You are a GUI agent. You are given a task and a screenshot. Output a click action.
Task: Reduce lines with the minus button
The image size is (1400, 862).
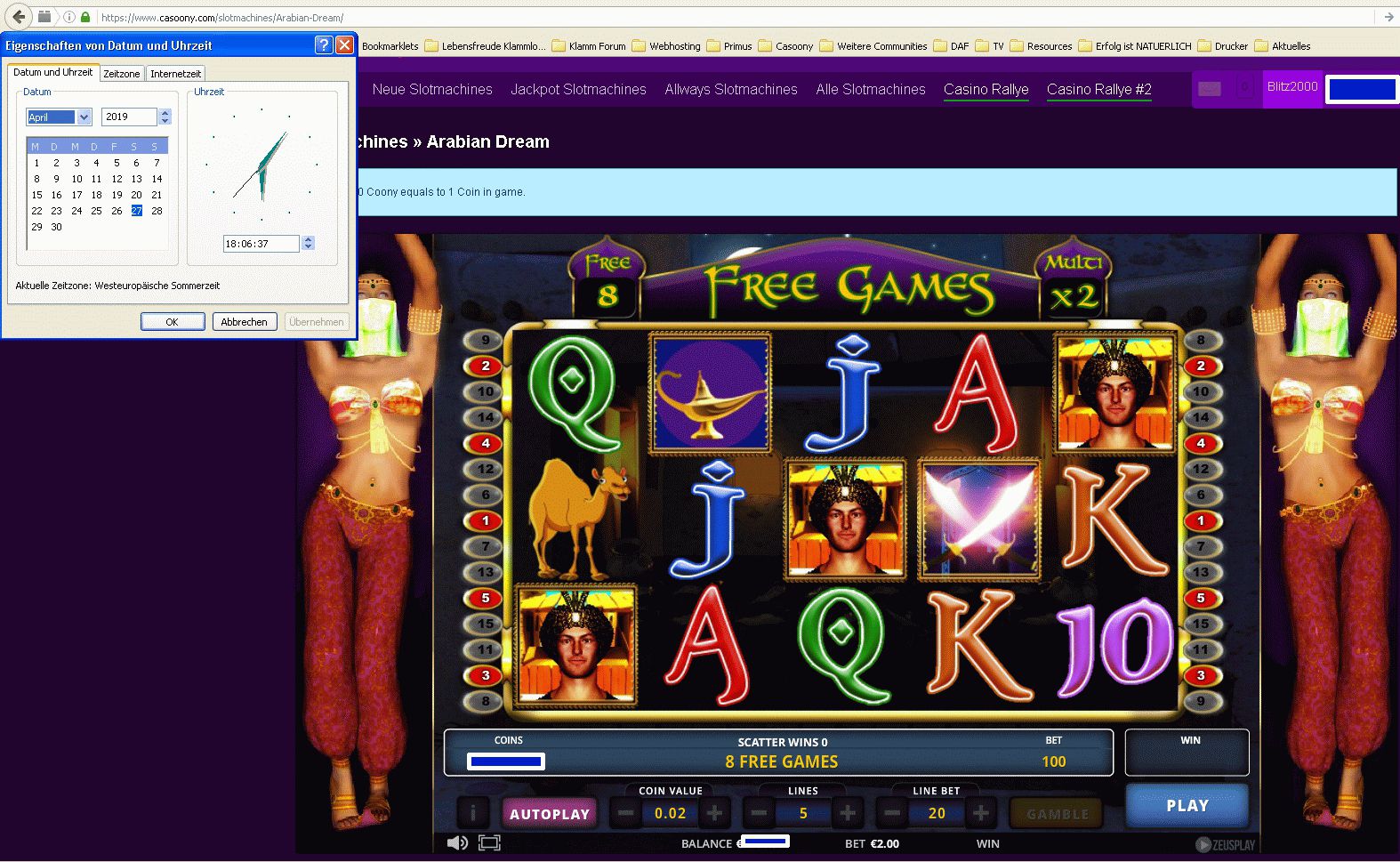coord(759,812)
